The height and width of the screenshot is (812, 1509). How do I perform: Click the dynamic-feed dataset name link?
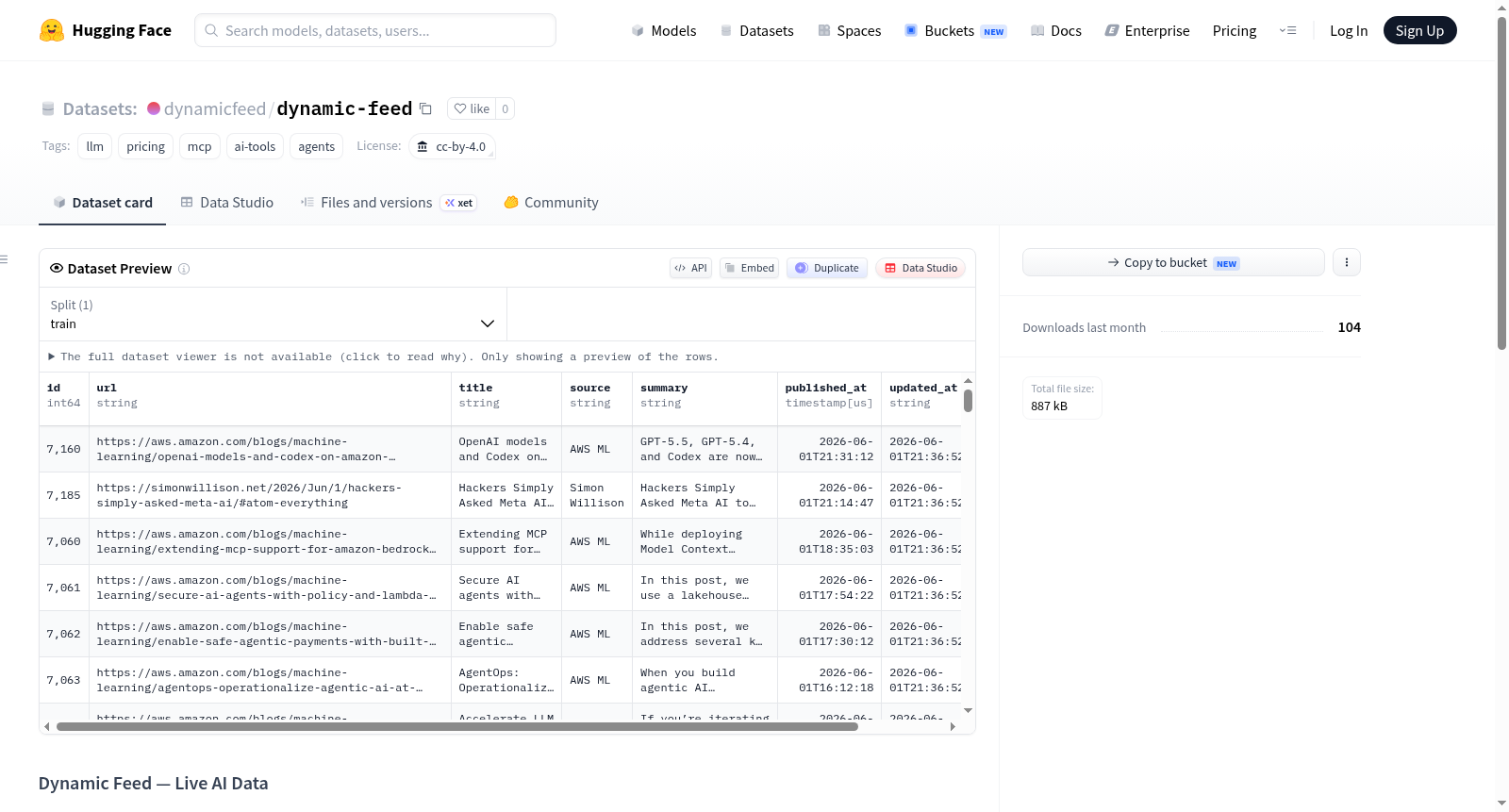(344, 108)
